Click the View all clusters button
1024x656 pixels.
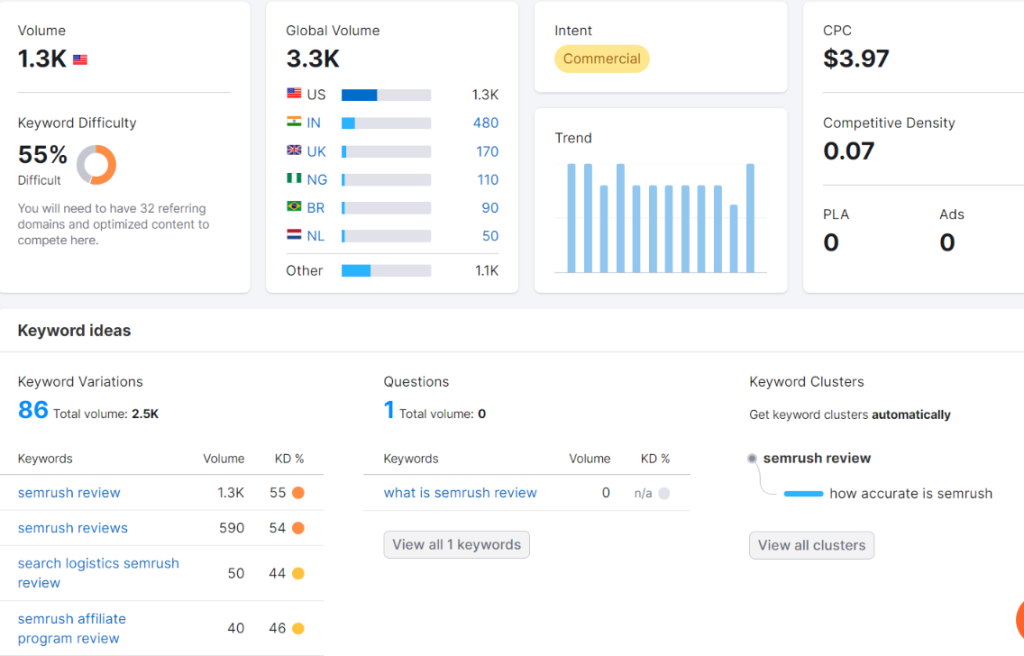pos(811,545)
